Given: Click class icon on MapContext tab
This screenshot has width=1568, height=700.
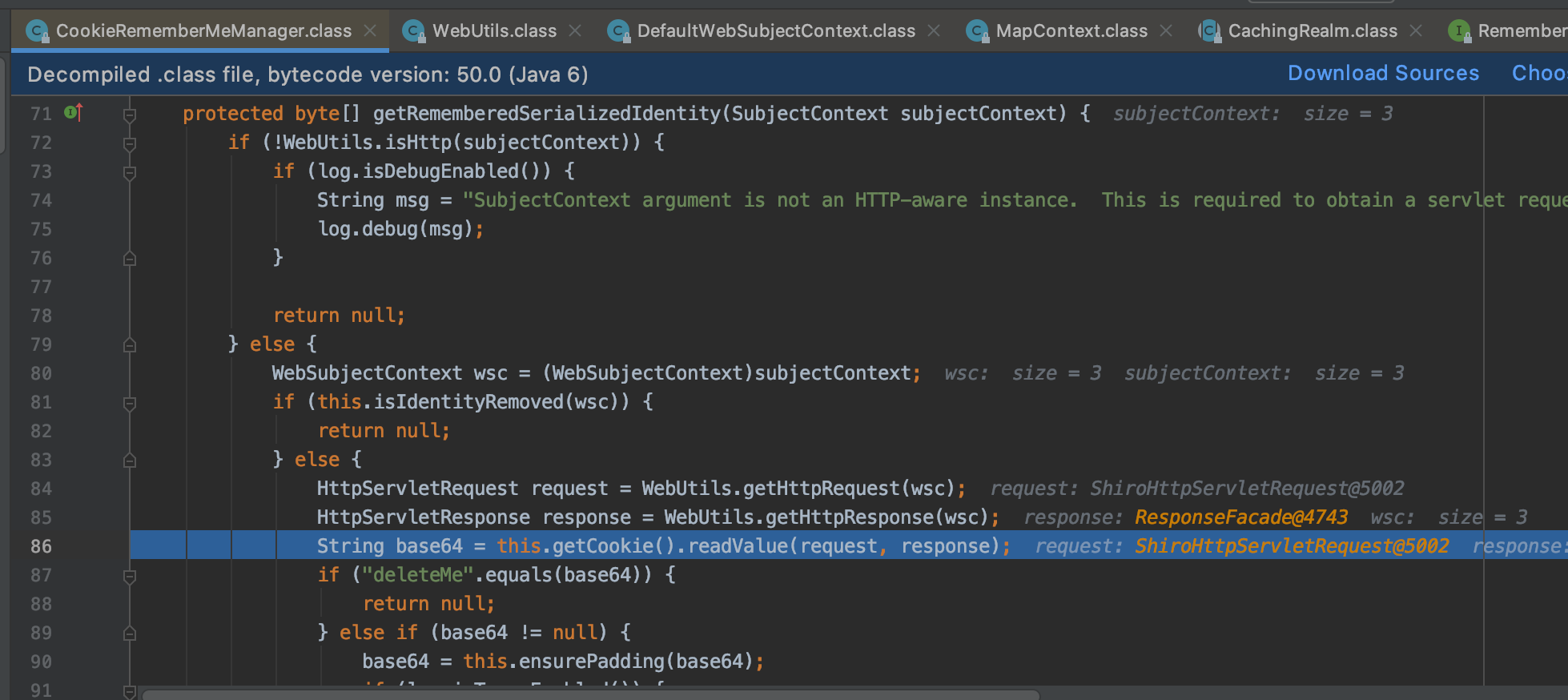Looking at the screenshot, I should pyautogui.click(x=977, y=31).
